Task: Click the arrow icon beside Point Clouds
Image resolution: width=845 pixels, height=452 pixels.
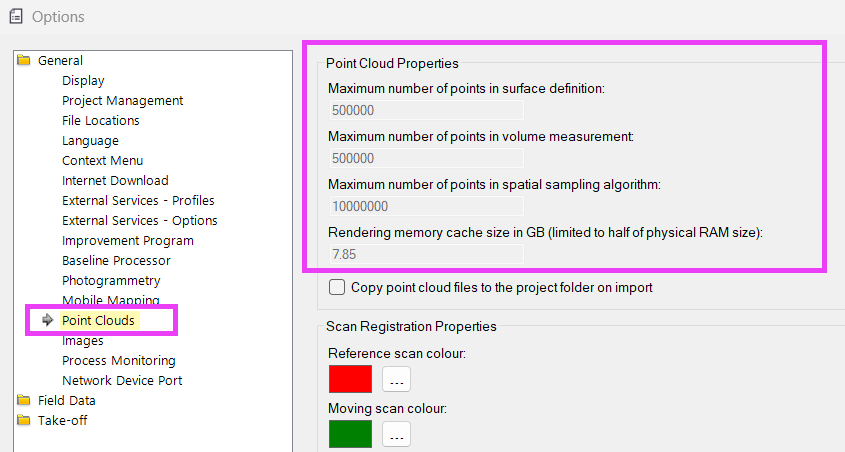Action: pos(47,321)
